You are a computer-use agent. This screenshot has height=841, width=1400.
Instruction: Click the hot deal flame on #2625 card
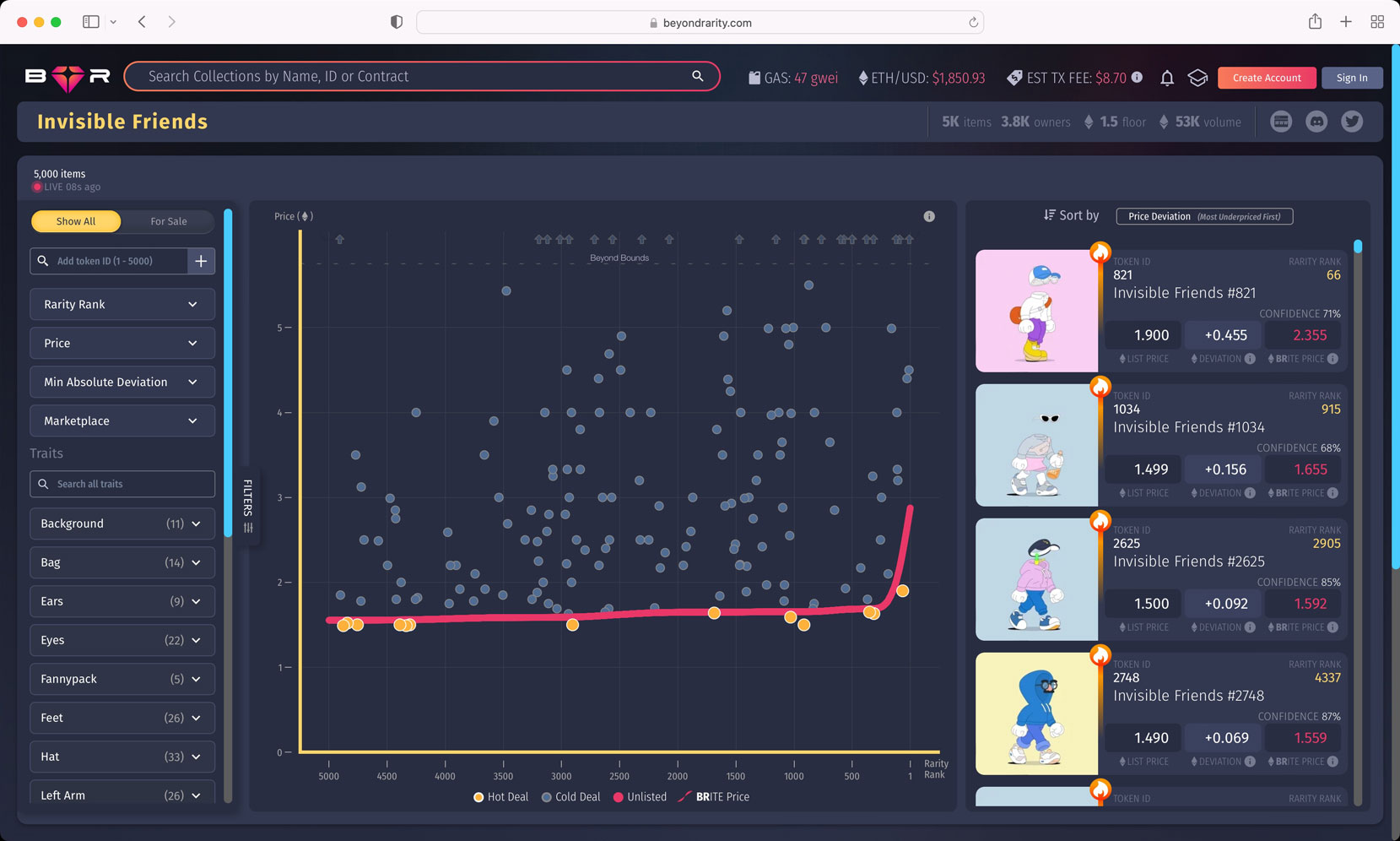[x=1100, y=520]
